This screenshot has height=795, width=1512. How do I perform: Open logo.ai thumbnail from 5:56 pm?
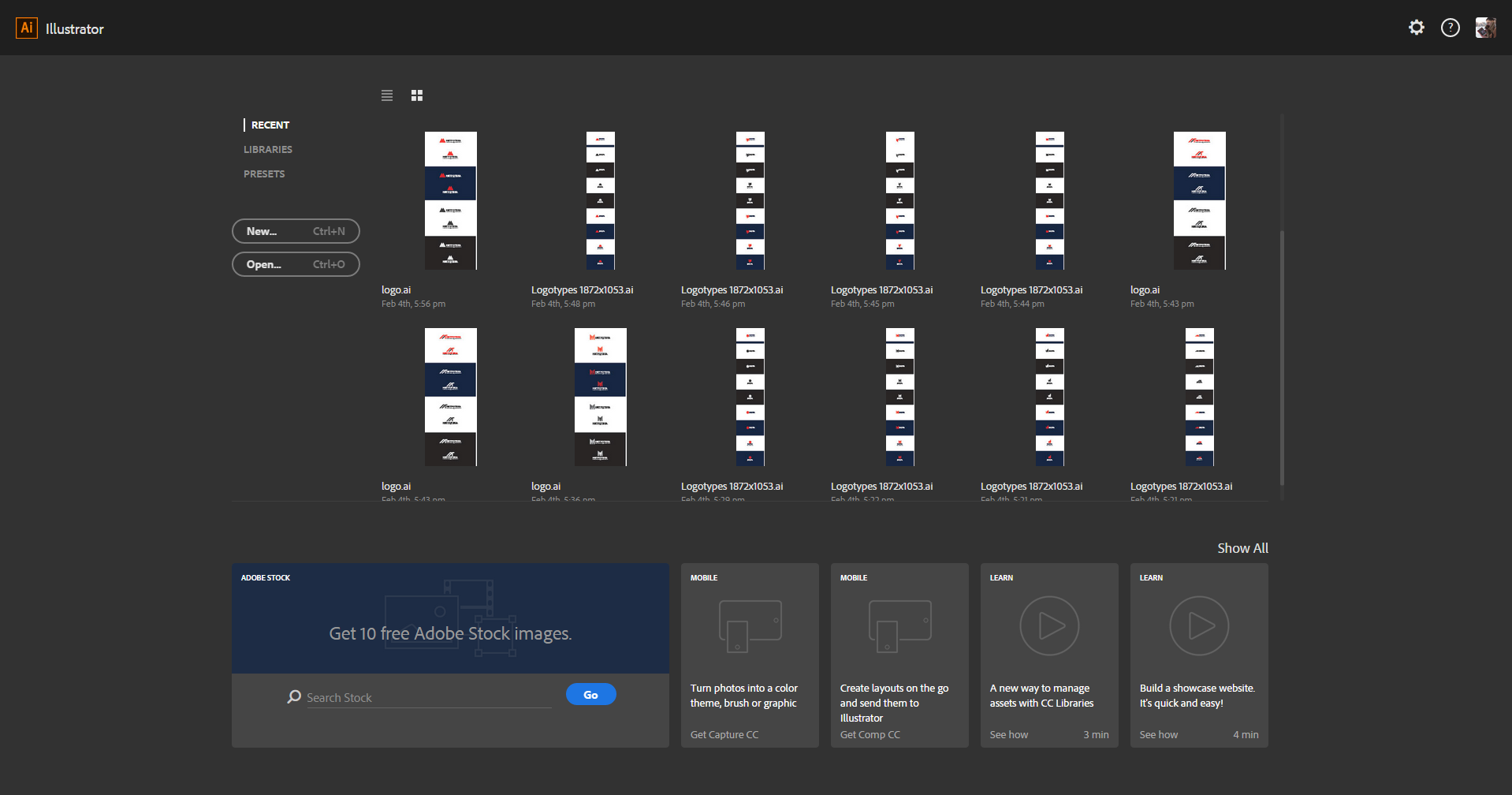pyautogui.click(x=450, y=200)
